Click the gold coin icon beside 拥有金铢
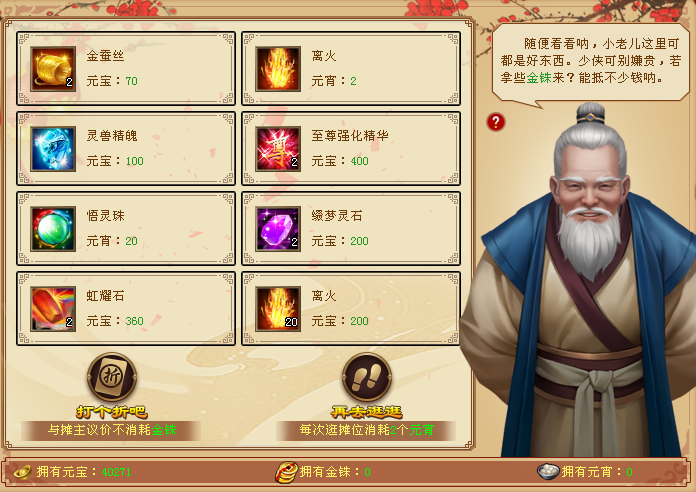The image size is (696, 492). pyautogui.click(x=286, y=472)
